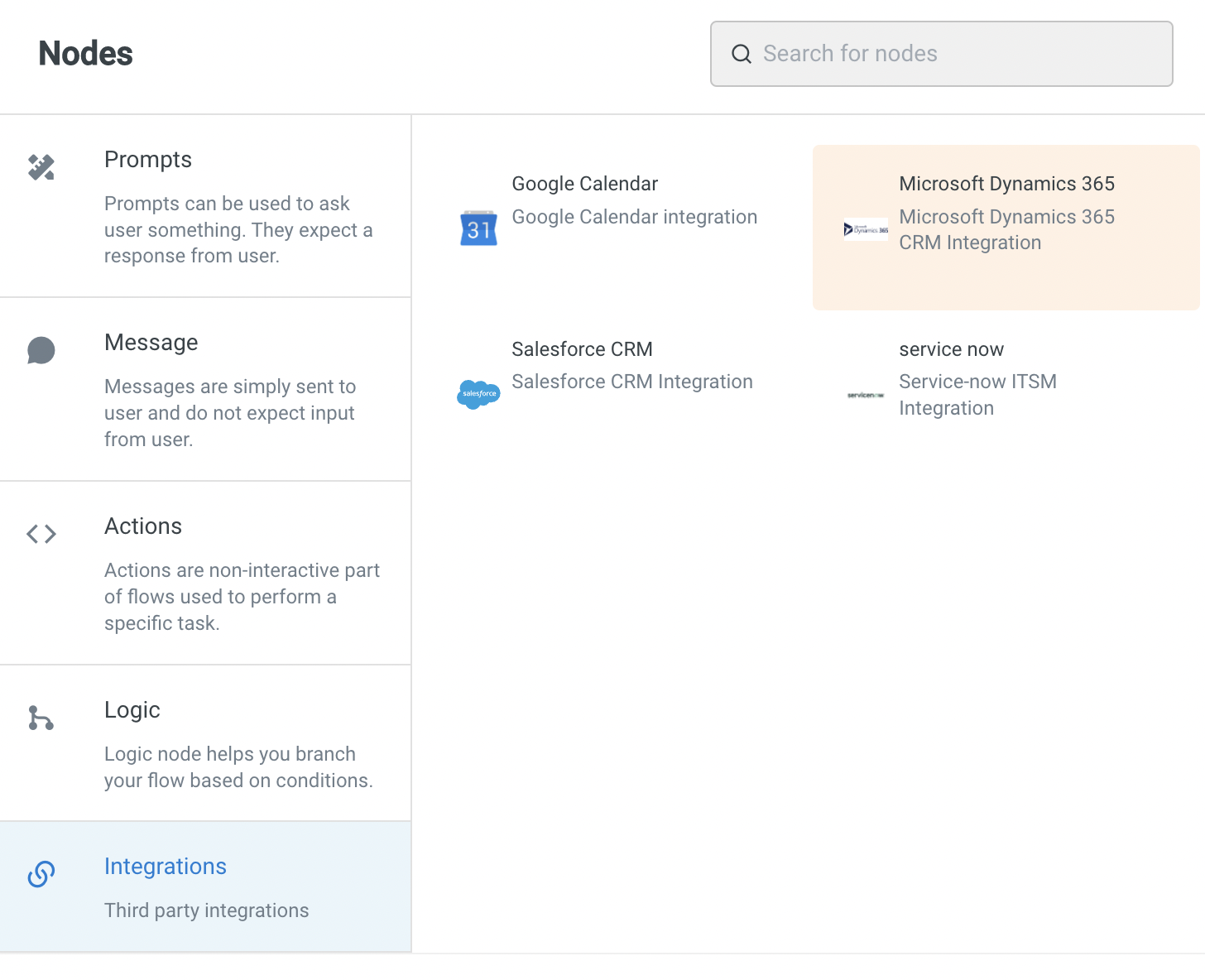Select the Integrations category
This screenshot has width=1205, height=980.
[205, 887]
